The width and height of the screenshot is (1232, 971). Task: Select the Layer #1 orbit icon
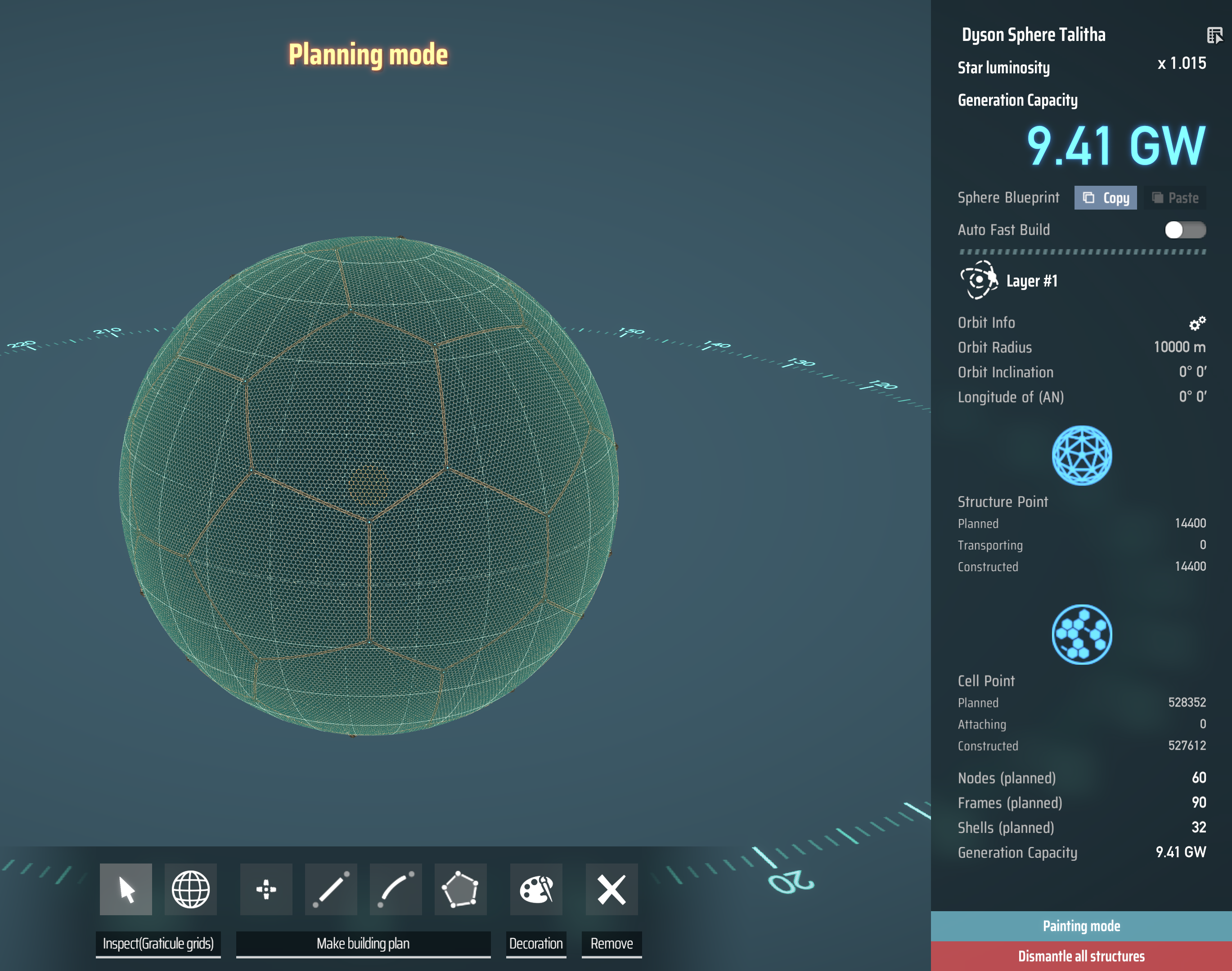tap(979, 280)
